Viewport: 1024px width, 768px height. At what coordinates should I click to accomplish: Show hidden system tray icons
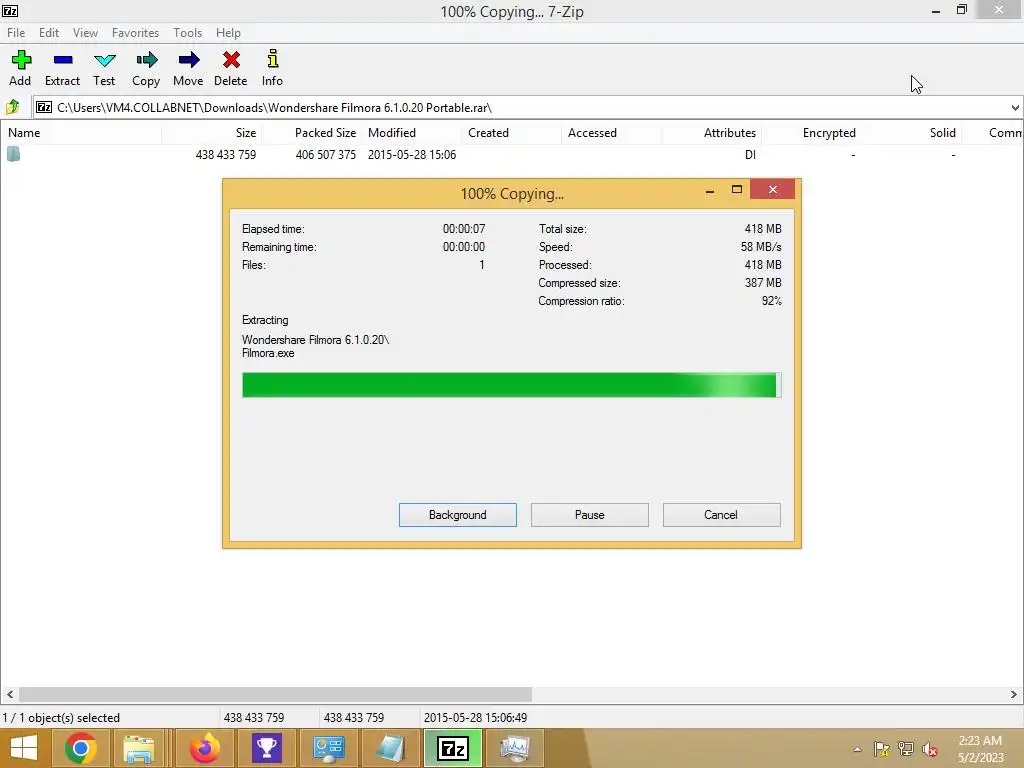(857, 750)
